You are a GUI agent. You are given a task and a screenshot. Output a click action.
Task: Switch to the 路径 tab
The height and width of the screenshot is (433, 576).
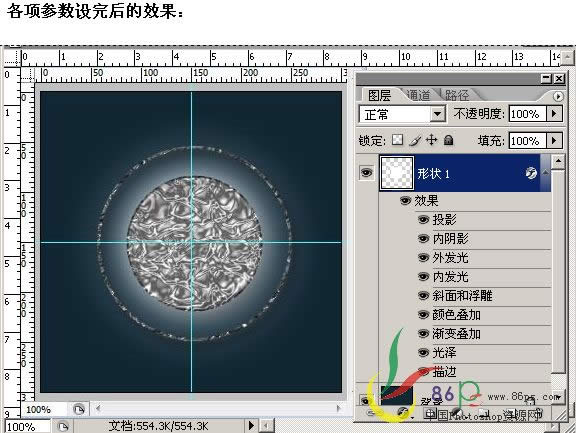coord(457,95)
